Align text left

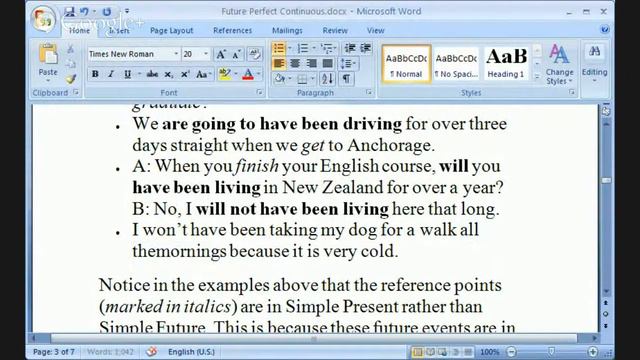(279, 63)
